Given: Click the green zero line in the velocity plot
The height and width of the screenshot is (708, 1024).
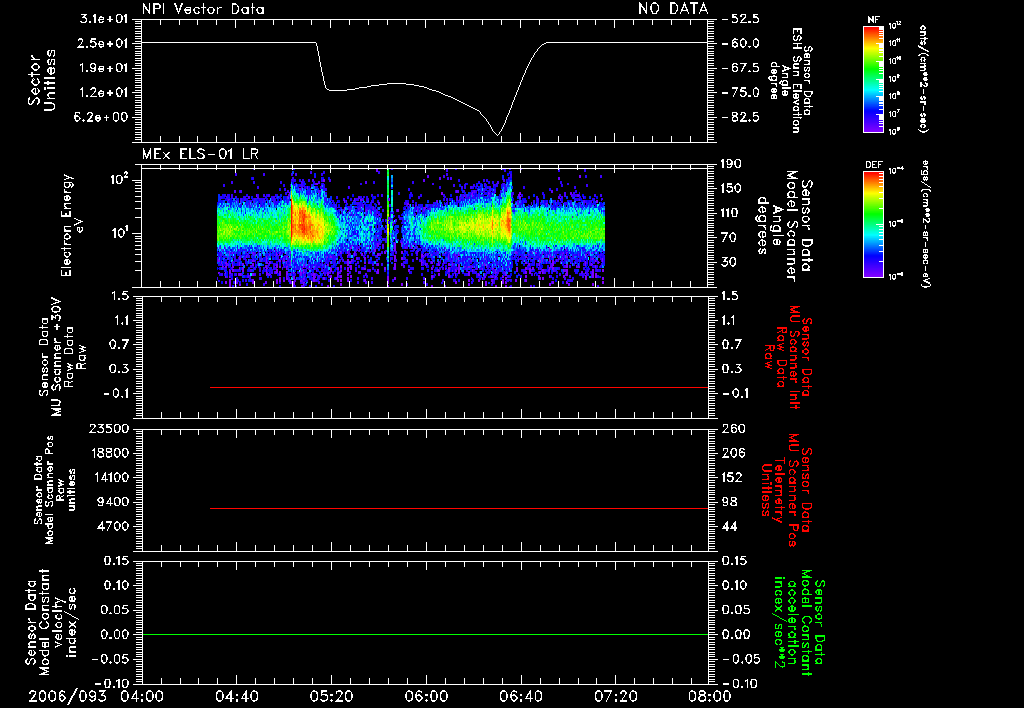Looking at the screenshot, I should [x=425, y=634].
